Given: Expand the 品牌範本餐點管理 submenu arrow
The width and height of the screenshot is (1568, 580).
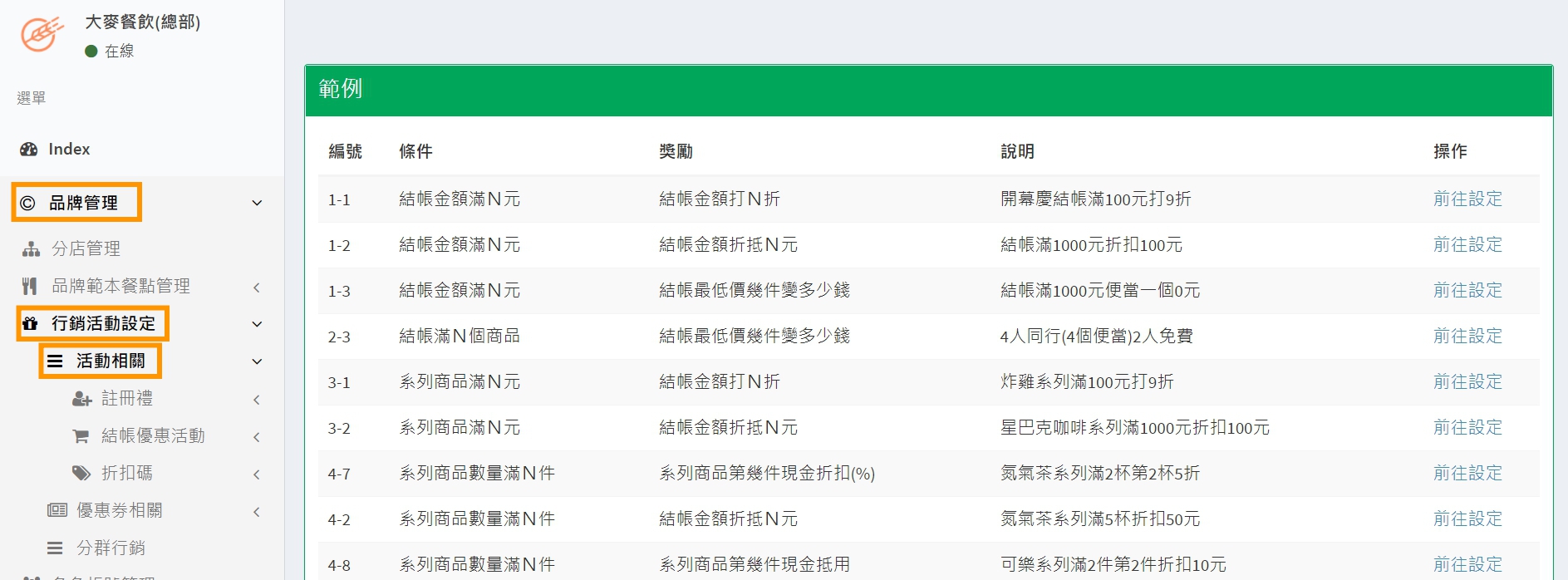Looking at the screenshot, I should pyautogui.click(x=257, y=287).
